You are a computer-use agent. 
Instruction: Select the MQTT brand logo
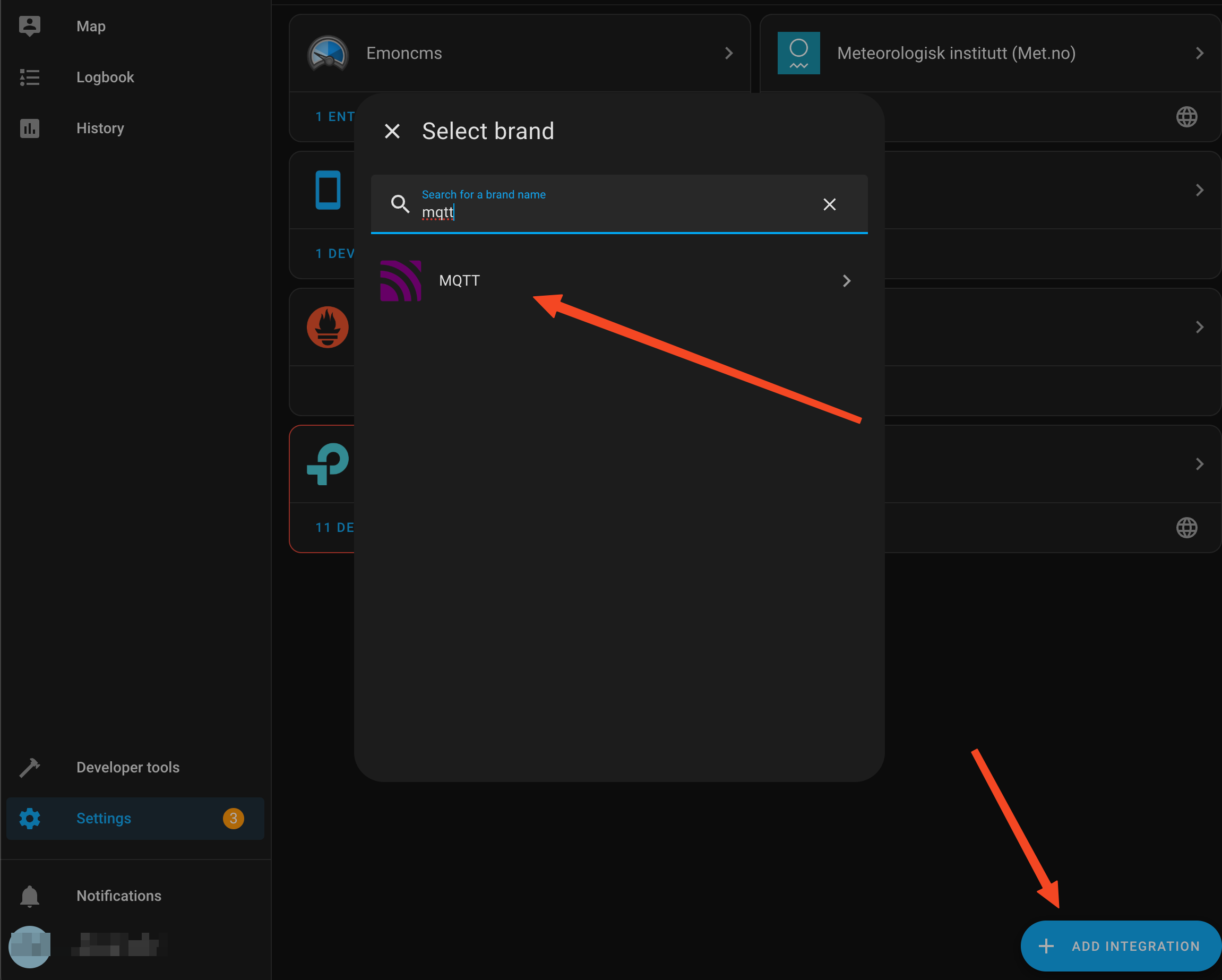pyautogui.click(x=401, y=280)
